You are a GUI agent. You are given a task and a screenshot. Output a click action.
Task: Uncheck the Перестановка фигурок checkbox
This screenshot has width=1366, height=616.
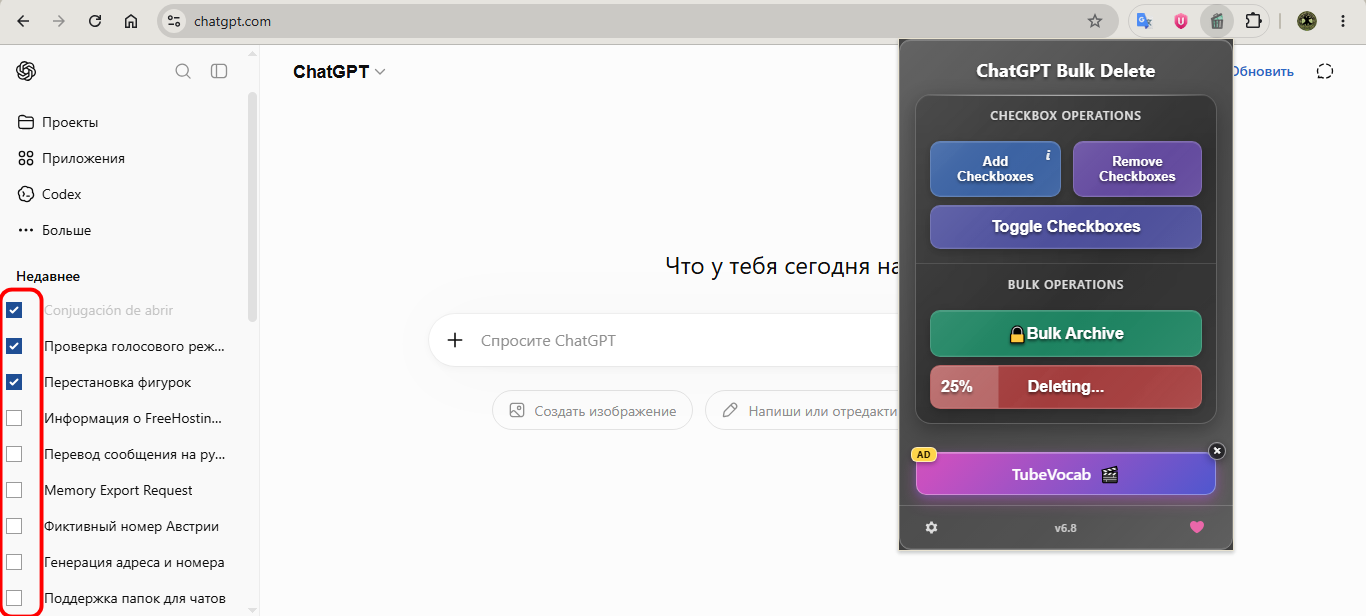pos(14,382)
